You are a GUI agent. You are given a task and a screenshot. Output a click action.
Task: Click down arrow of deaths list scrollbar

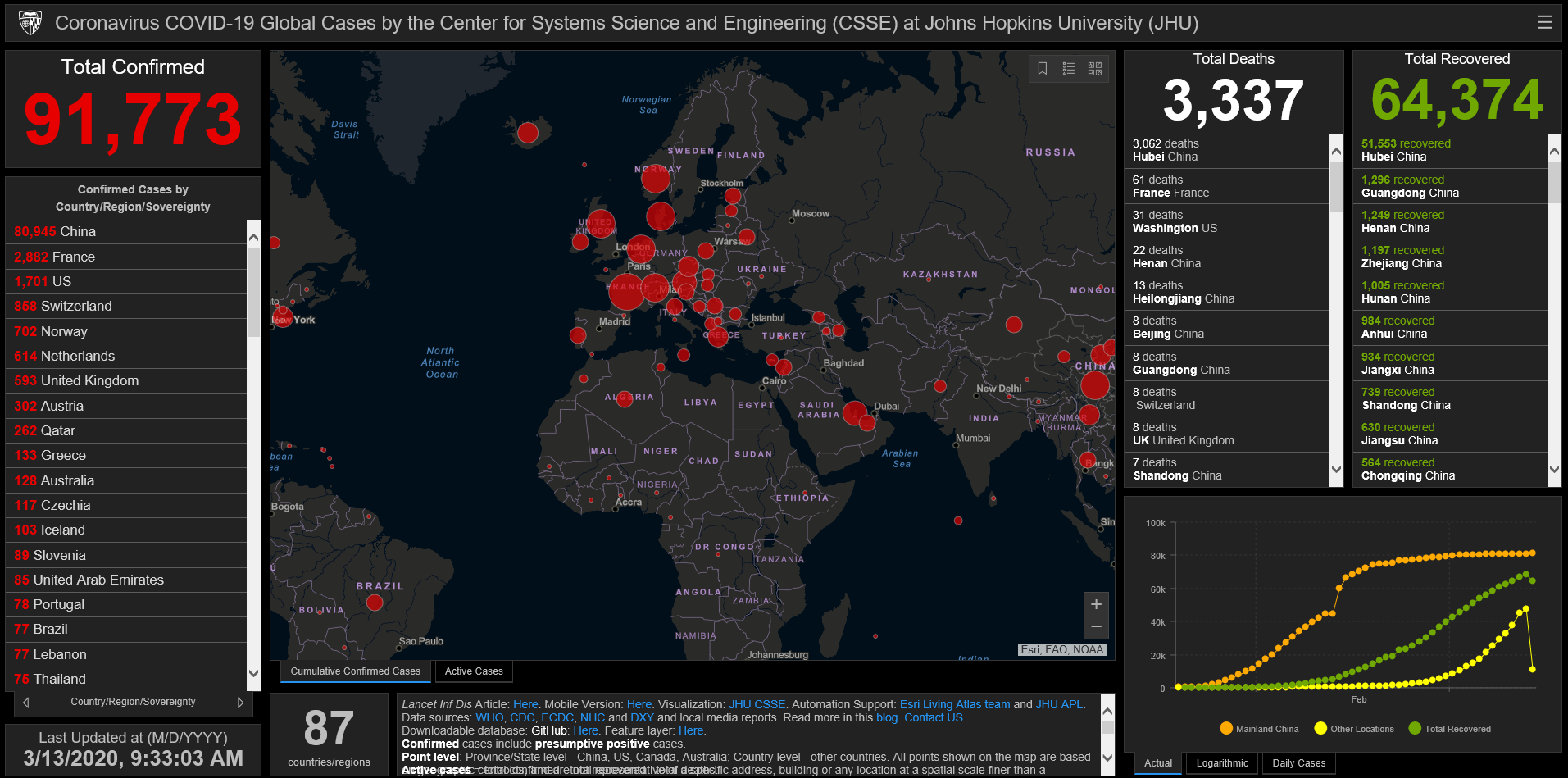pyautogui.click(x=1337, y=470)
